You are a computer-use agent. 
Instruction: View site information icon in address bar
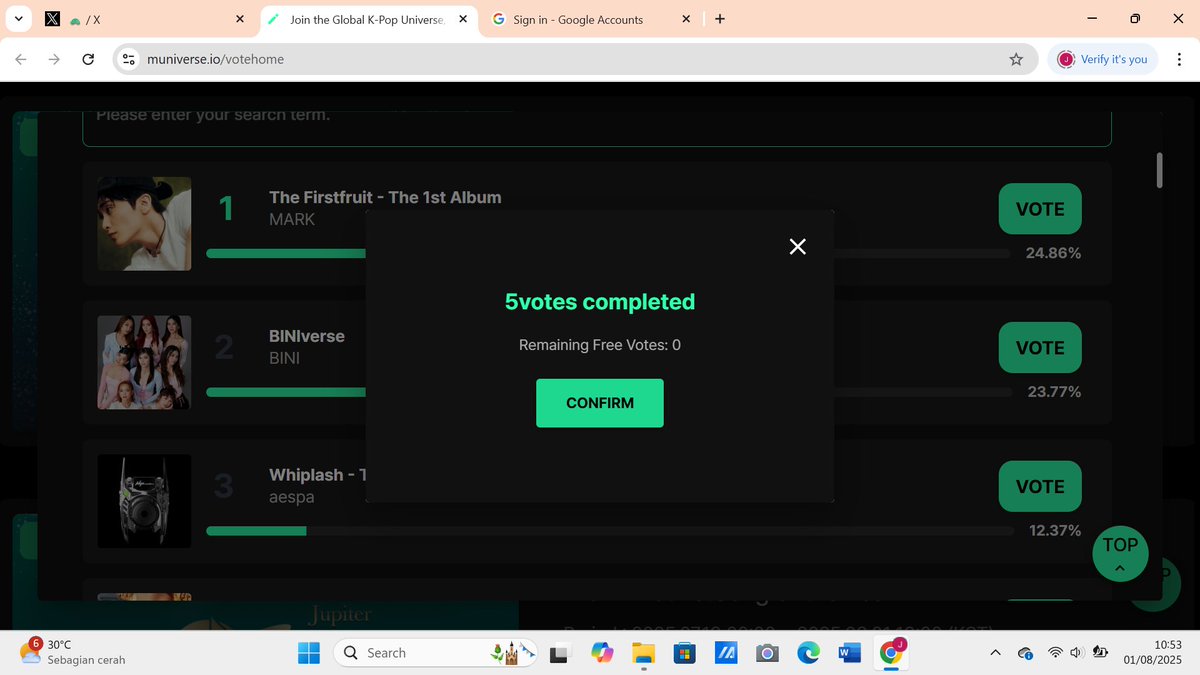[128, 59]
